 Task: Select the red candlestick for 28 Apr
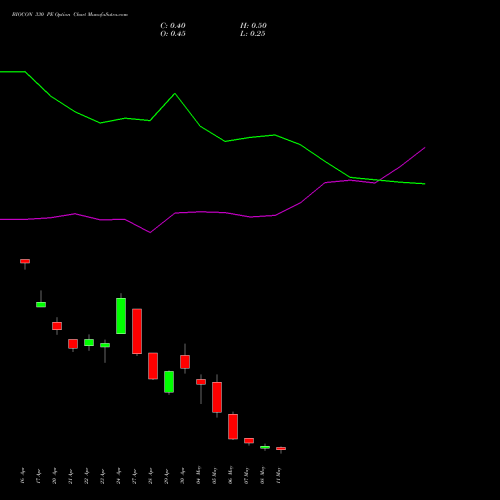coord(153,366)
